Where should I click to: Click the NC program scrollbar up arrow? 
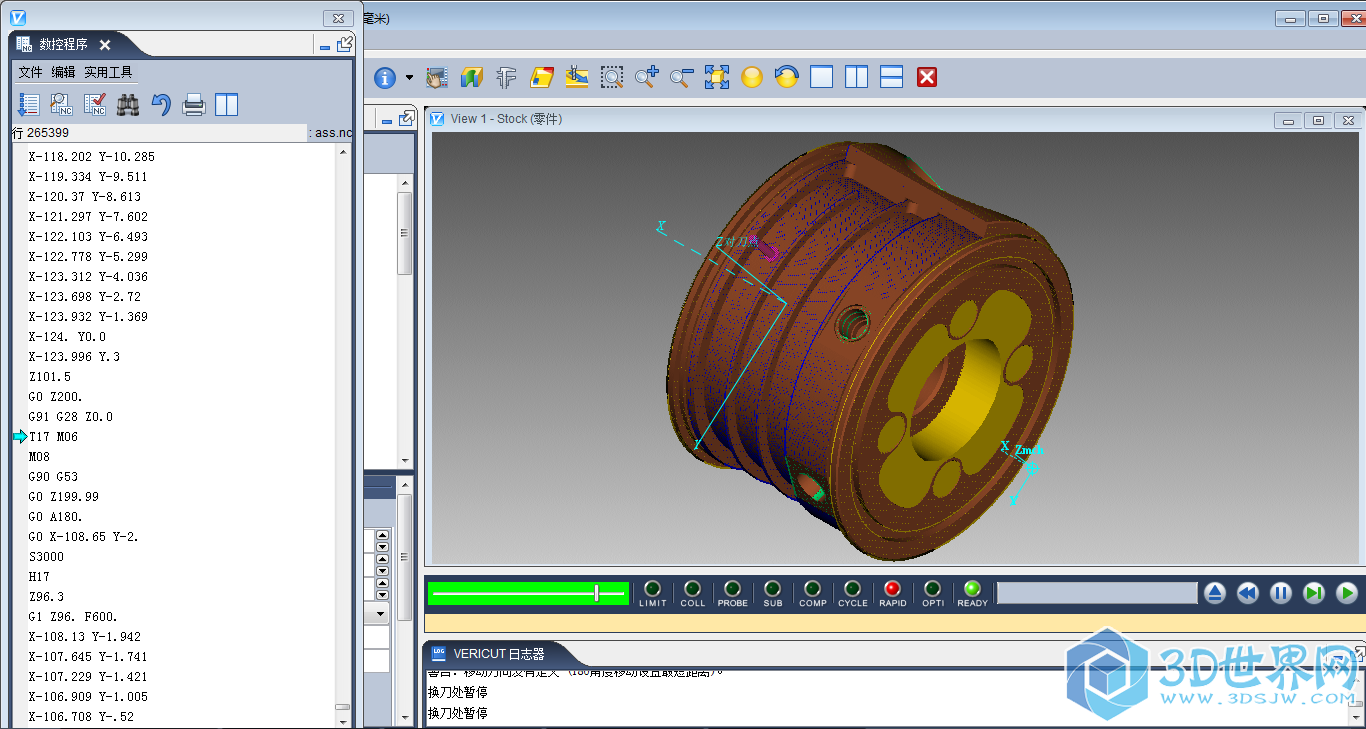[343, 153]
